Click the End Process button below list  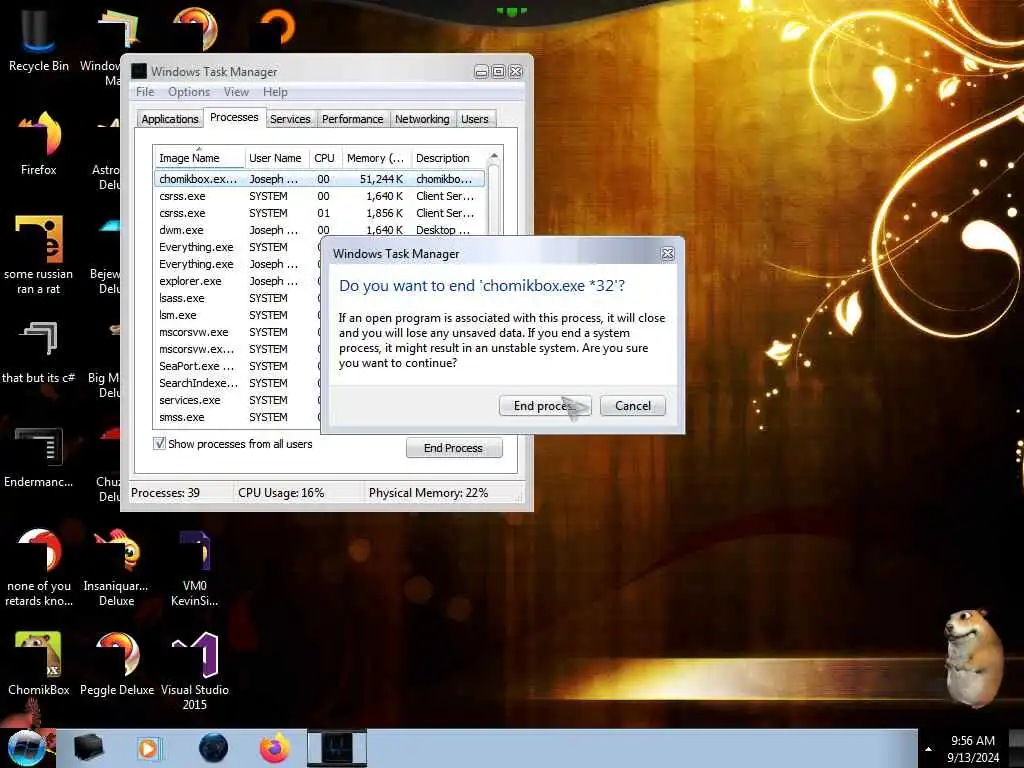click(x=454, y=448)
